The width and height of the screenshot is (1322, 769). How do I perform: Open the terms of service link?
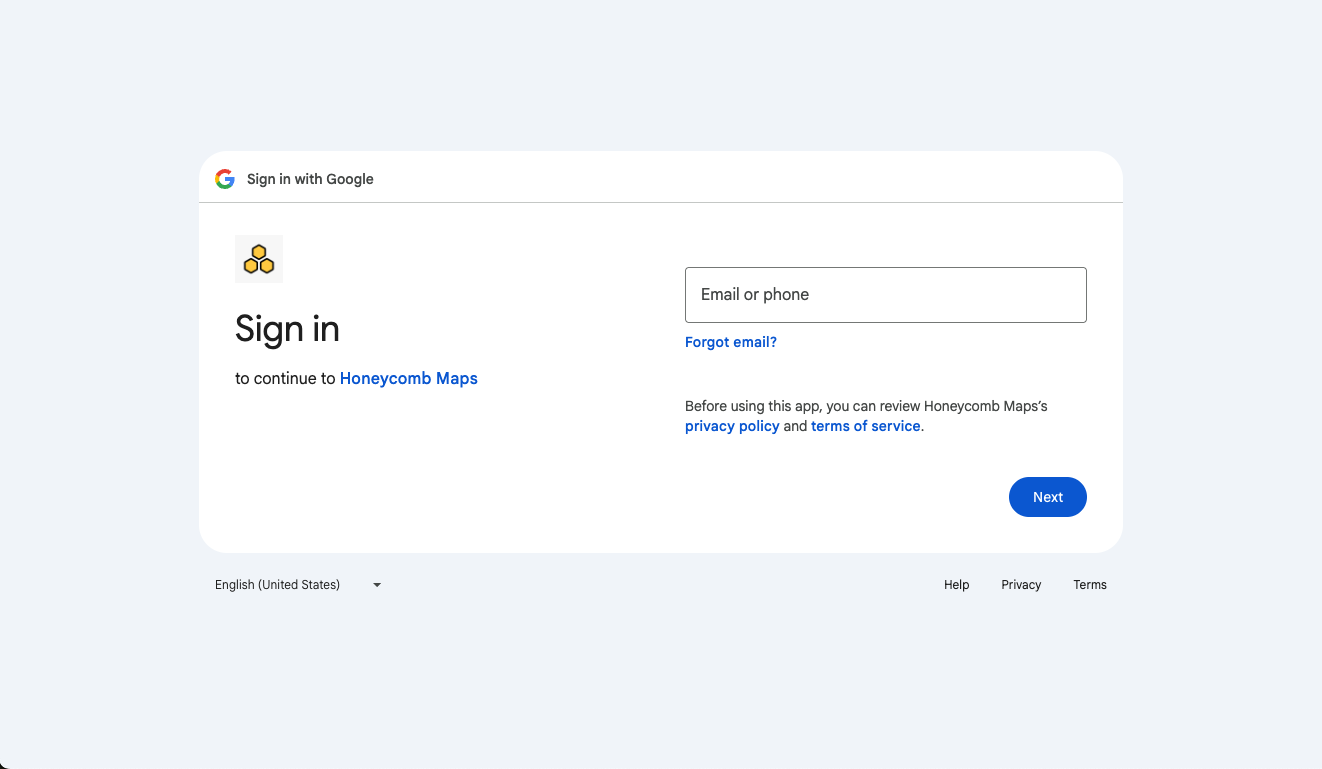coord(865,425)
